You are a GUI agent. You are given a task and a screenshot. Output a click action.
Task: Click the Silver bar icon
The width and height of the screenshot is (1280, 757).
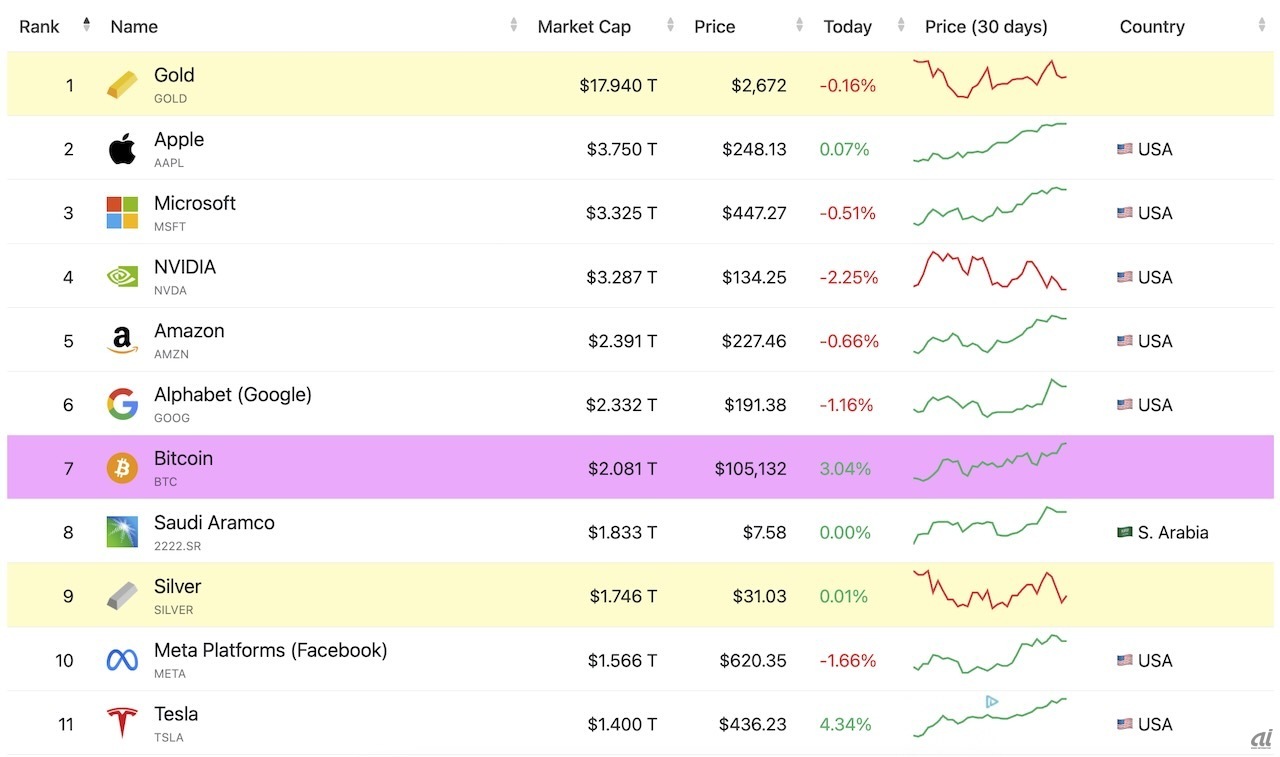(122, 596)
